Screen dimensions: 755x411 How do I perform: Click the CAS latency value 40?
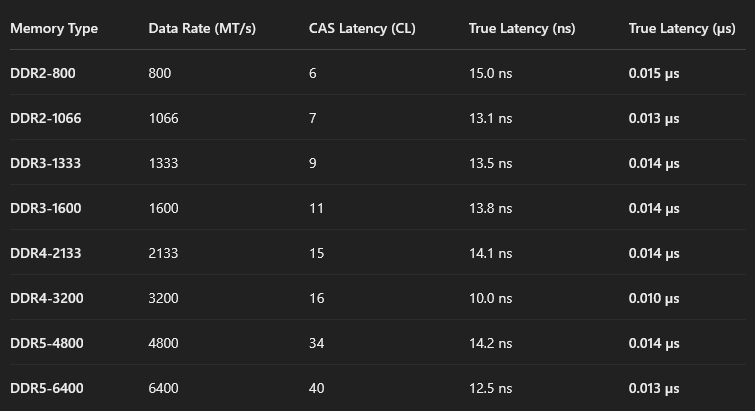click(x=316, y=388)
